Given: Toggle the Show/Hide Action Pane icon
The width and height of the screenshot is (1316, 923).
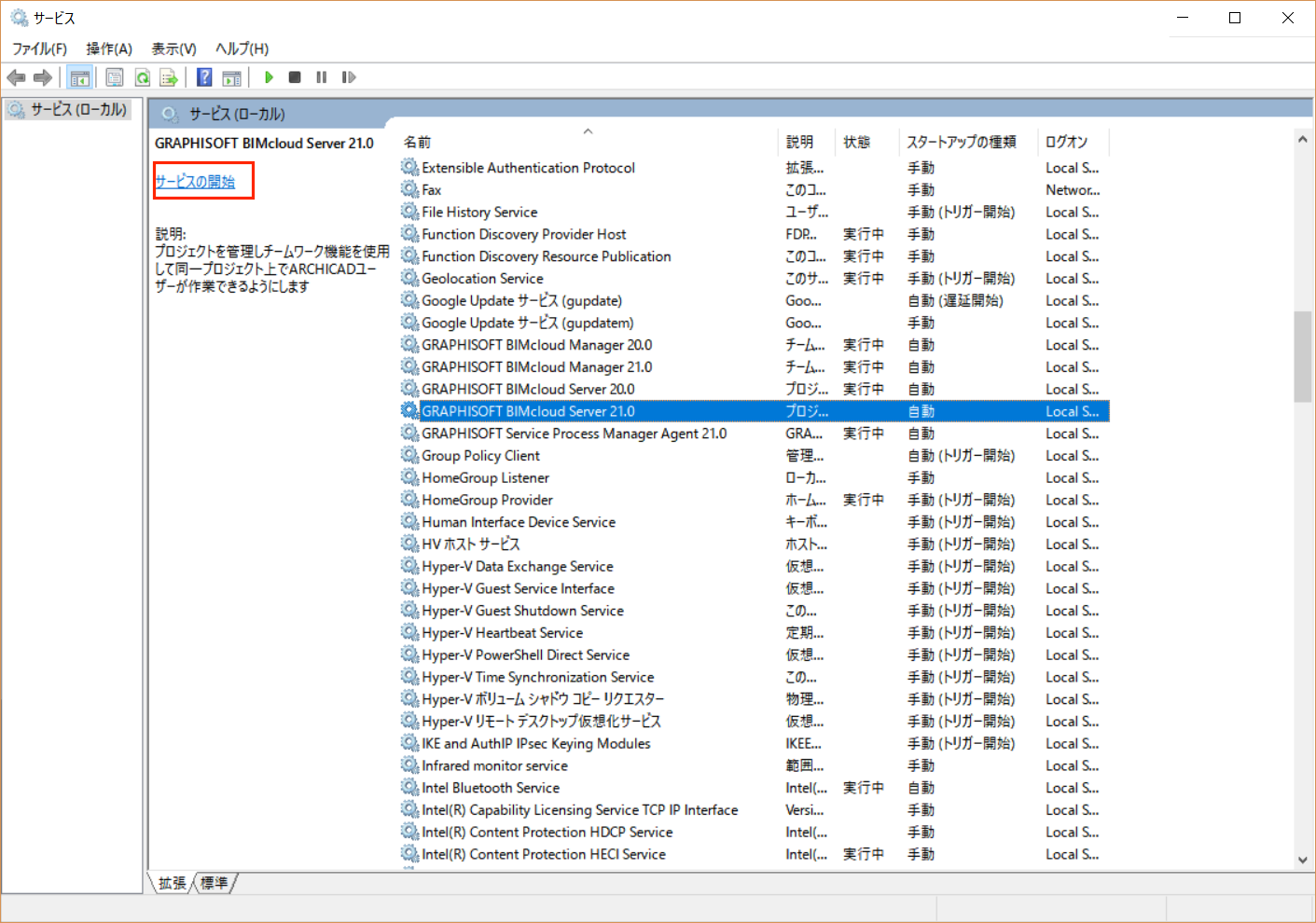Looking at the screenshot, I should (x=231, y=77).
